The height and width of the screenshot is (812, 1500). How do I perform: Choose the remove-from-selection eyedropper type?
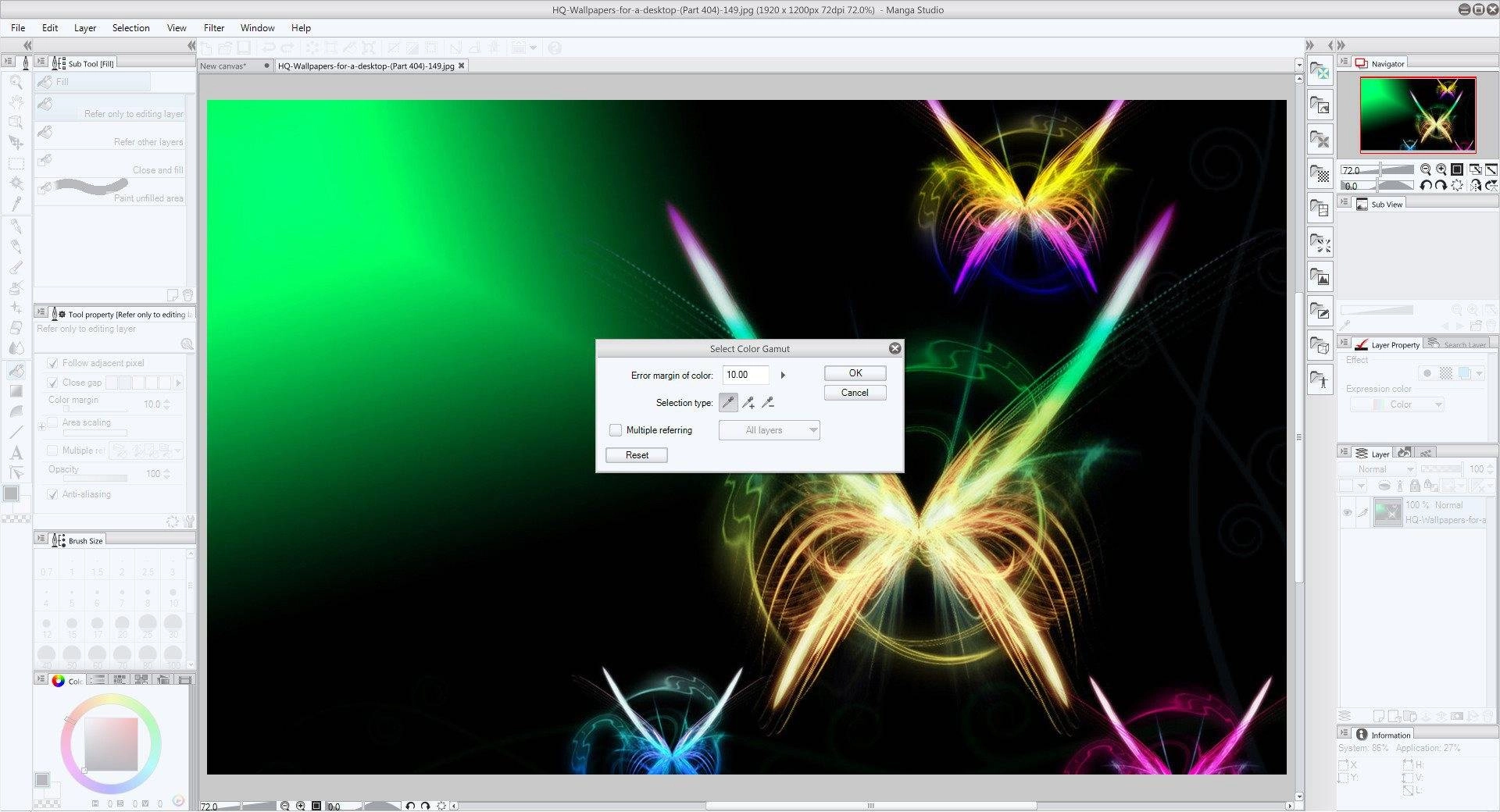[x=768, y=403]
